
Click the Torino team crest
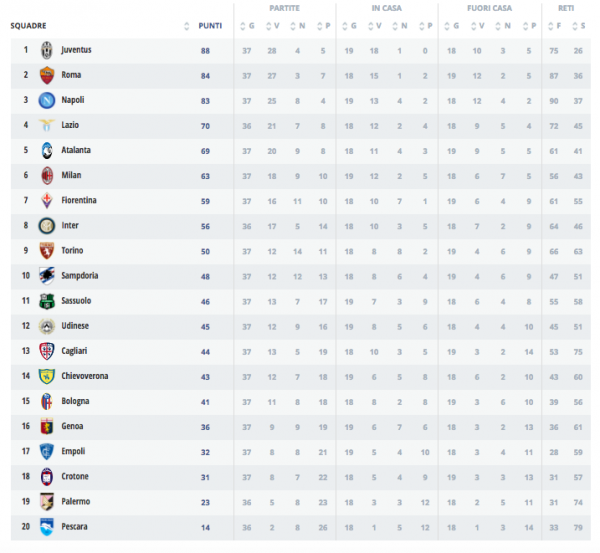click(x=46, y=250)
